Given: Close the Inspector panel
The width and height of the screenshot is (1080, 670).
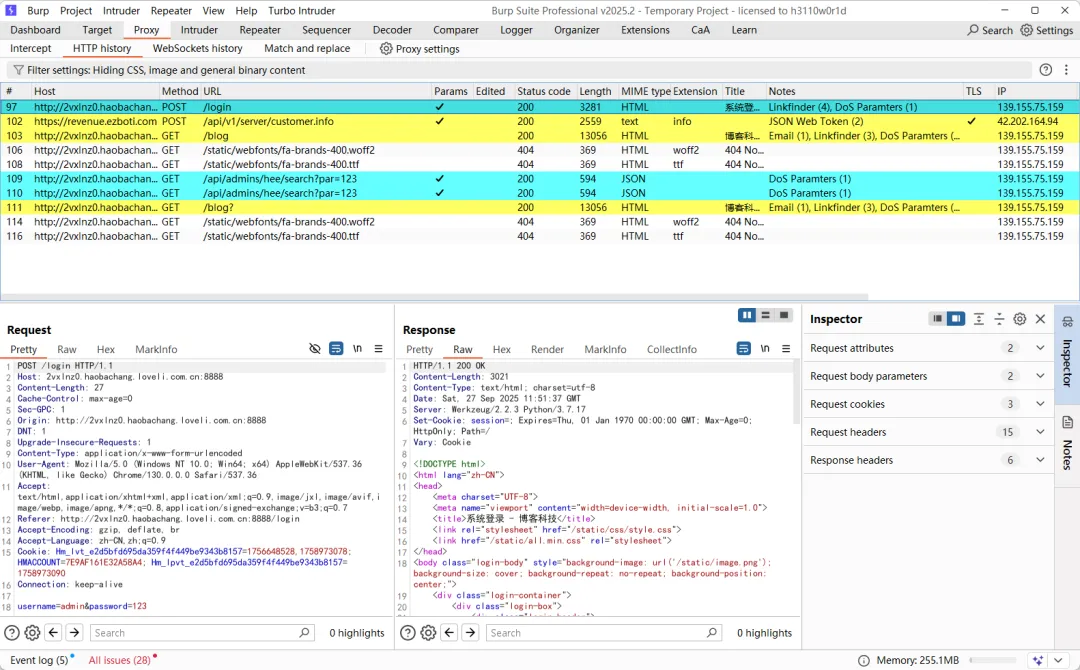Looking at the screenshot, I should (1041, 319).
